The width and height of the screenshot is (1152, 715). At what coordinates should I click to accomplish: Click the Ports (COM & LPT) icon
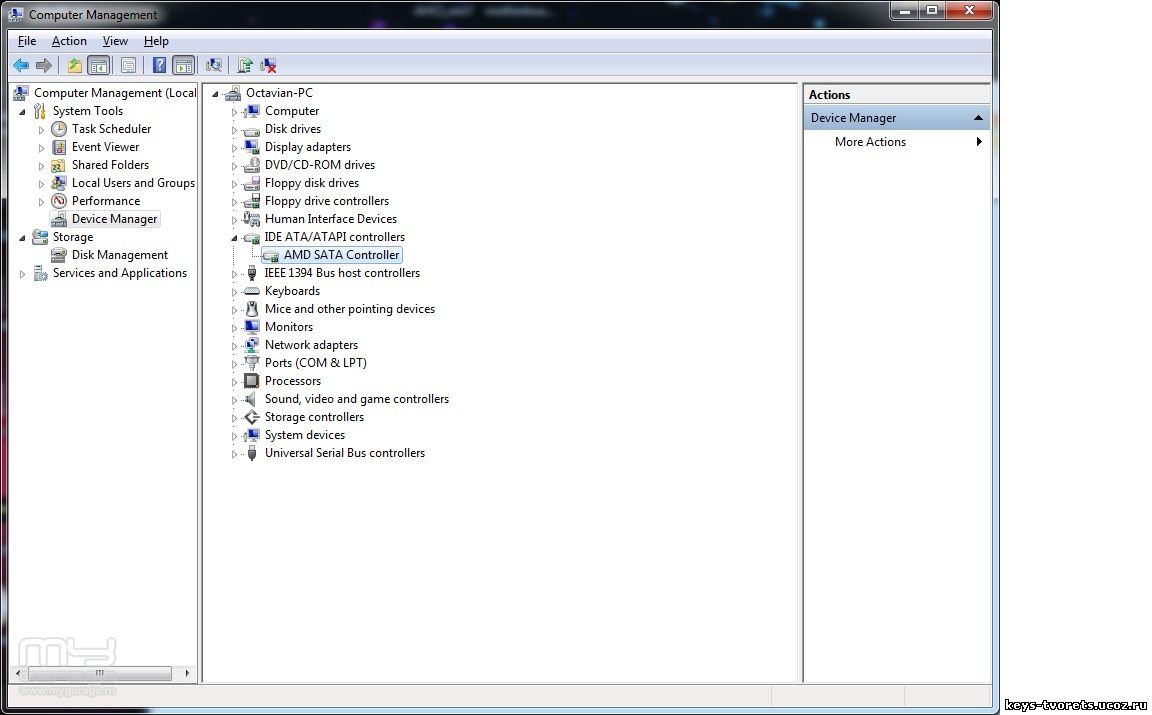pyautogui.click(x=251, y=363)
